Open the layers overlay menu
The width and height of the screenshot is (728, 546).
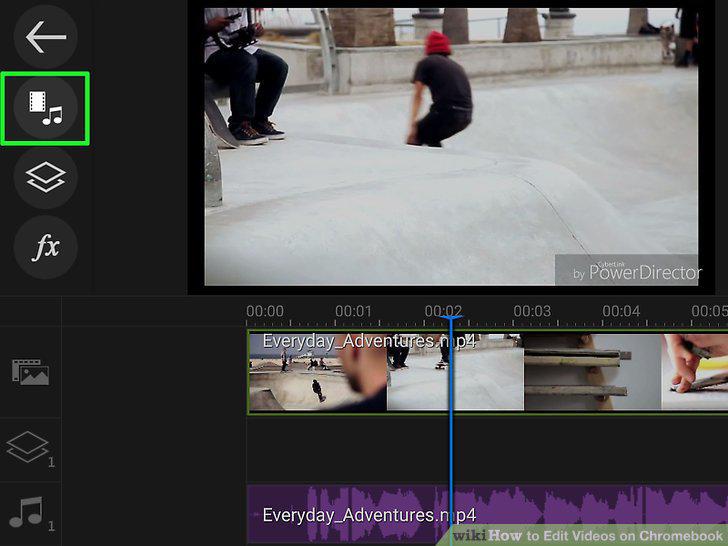46,177
